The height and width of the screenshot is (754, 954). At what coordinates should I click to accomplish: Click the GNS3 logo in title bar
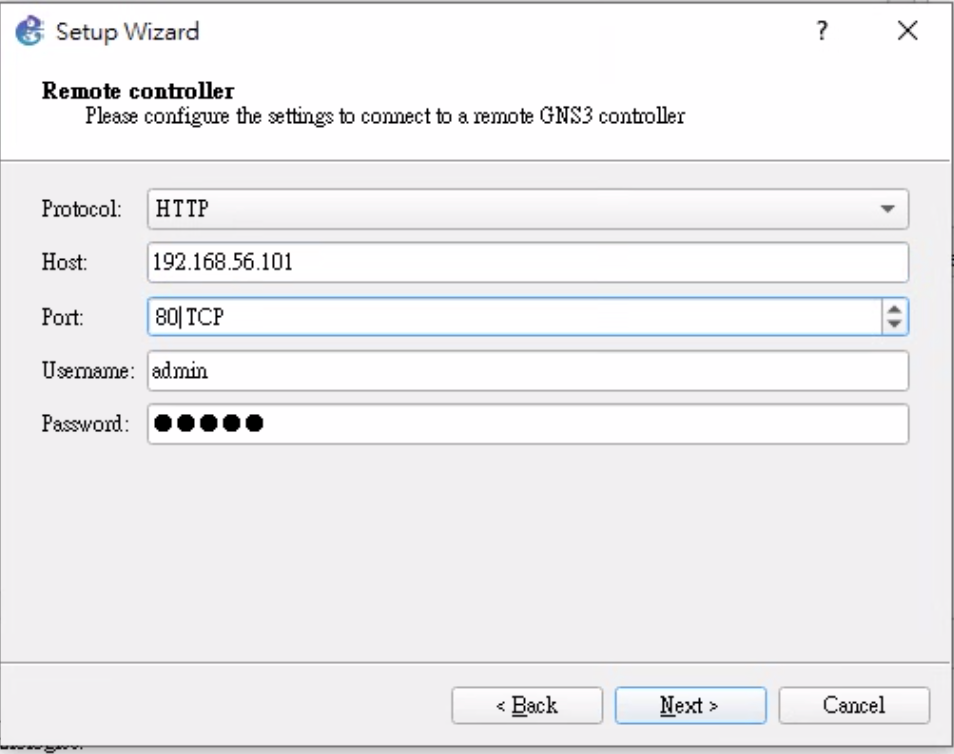[28, 32]
